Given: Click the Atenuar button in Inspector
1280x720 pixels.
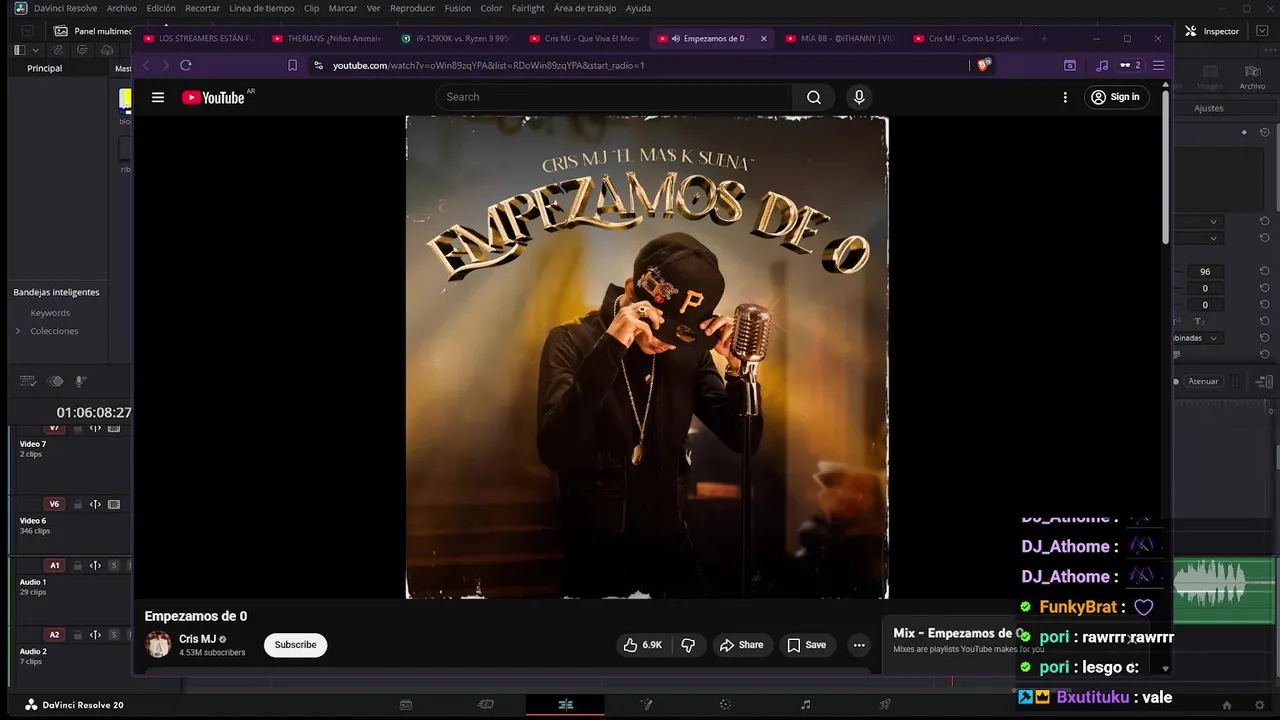Looking at the screenshot, I should point(1203,381).
